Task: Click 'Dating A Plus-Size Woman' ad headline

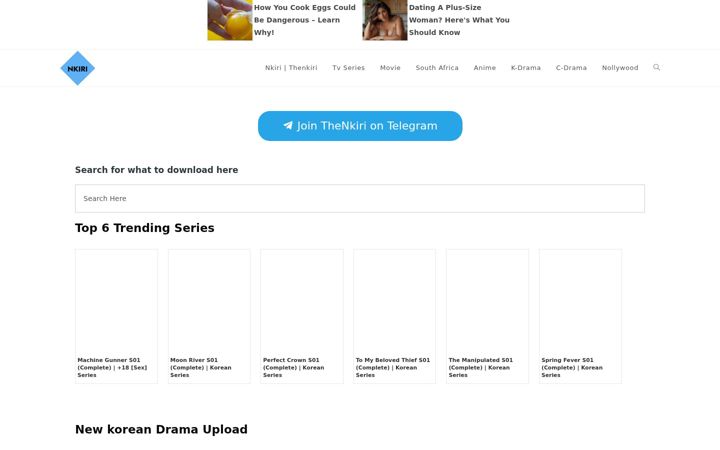Action: point(459,20)
